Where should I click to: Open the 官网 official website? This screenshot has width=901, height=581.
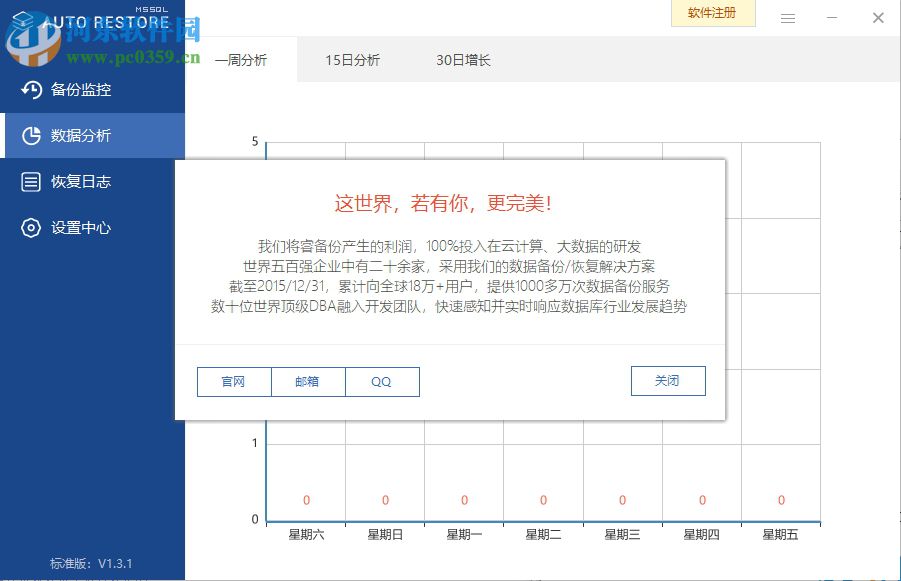233,381
